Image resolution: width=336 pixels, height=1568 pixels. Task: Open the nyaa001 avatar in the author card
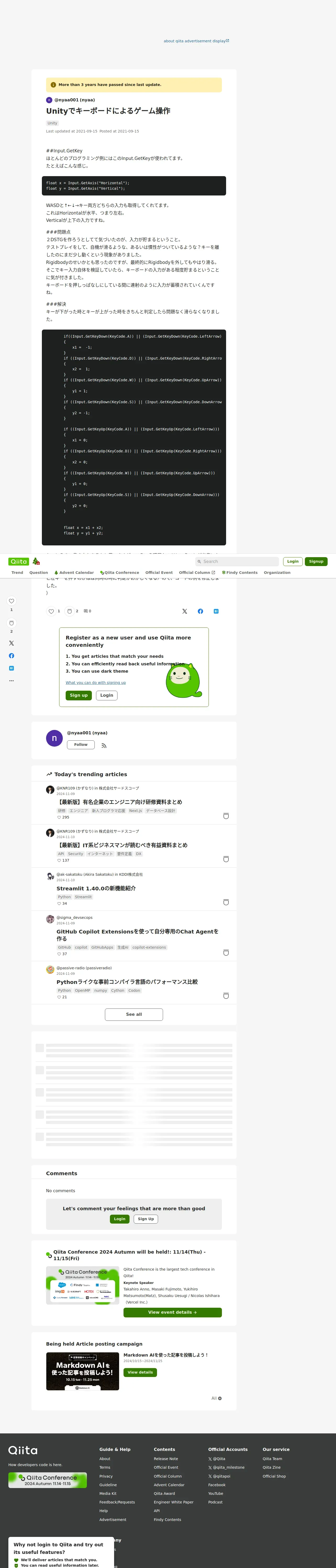click(54, 738)
